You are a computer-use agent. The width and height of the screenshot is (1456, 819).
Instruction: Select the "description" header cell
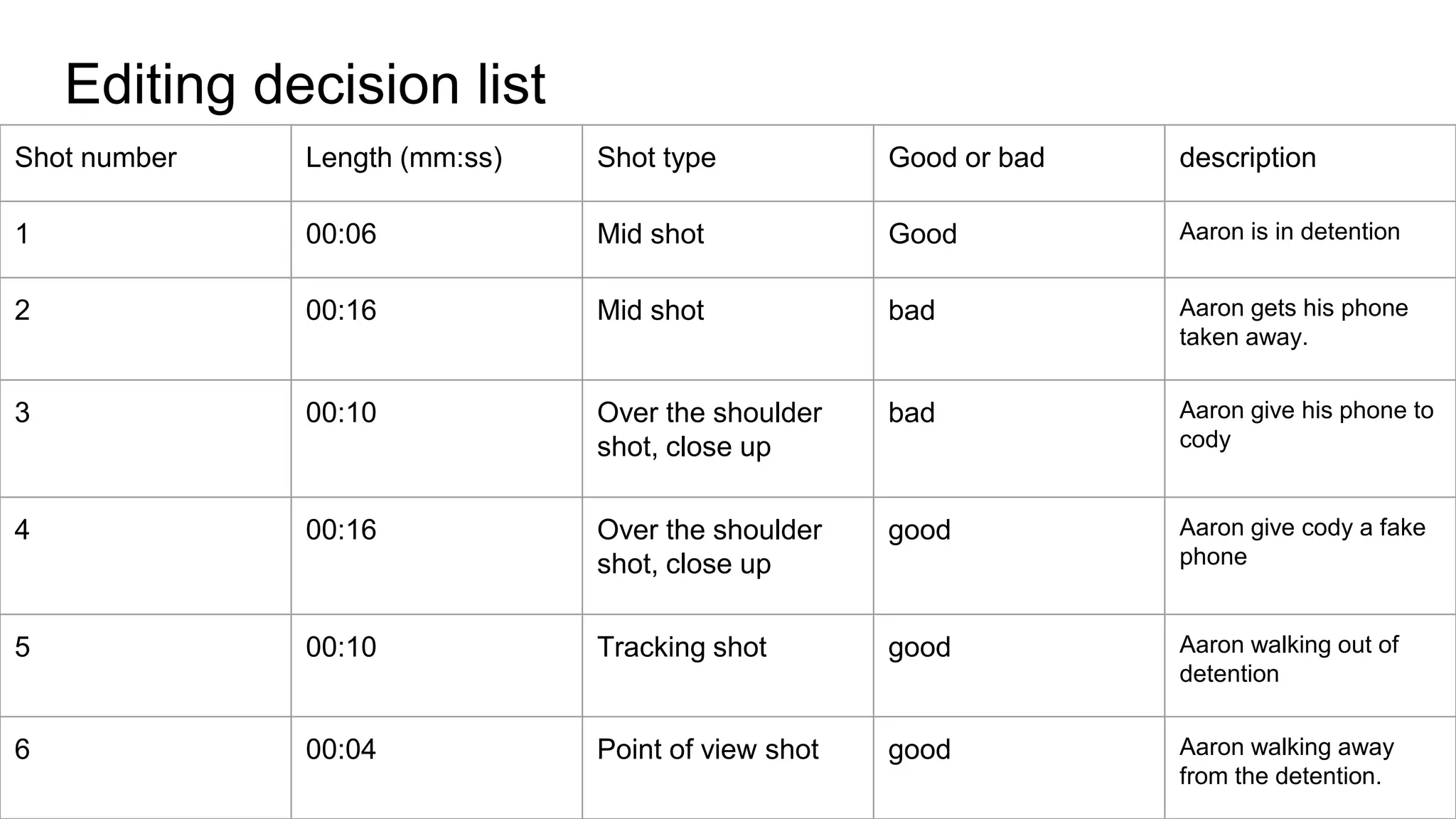pos(1248,158)
